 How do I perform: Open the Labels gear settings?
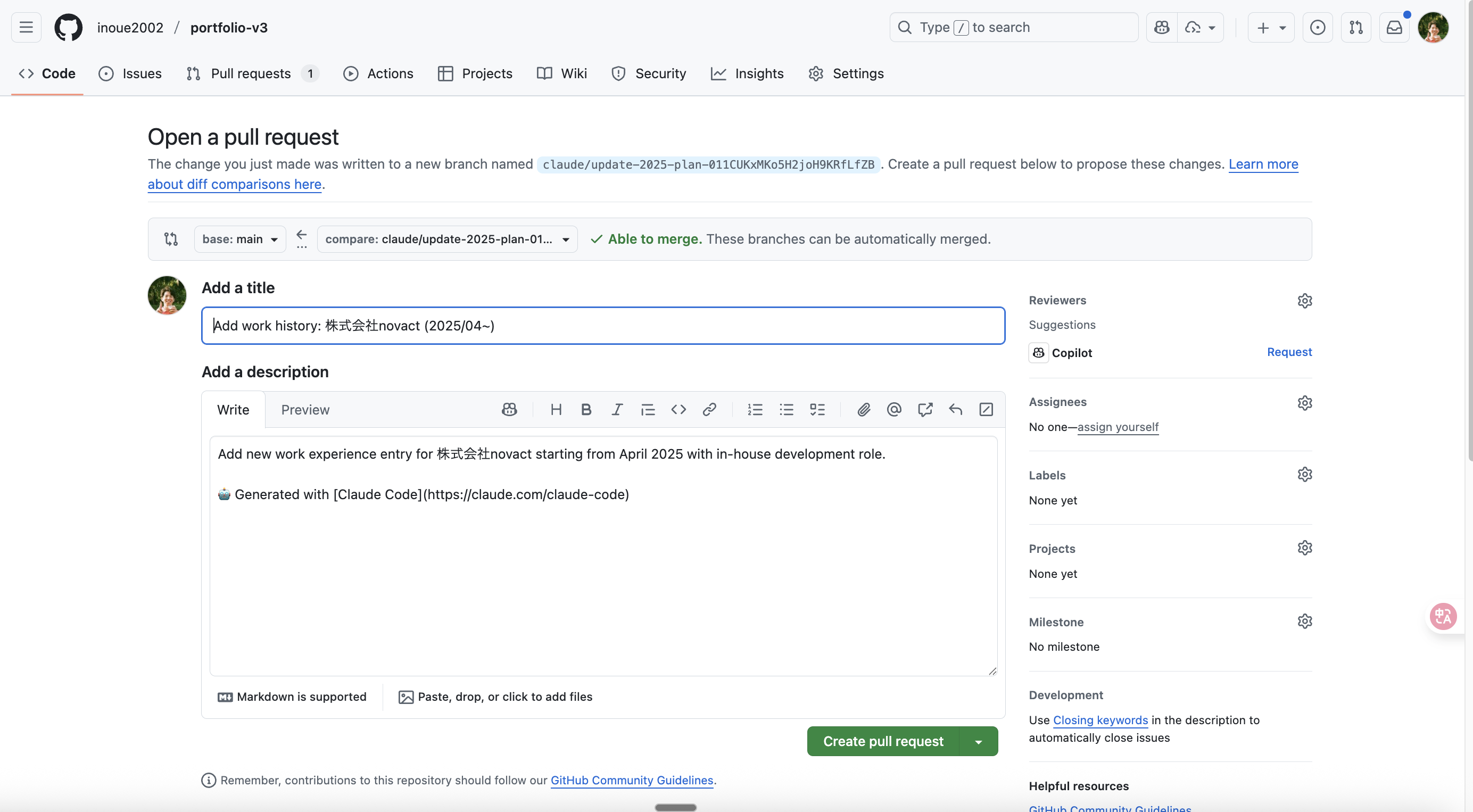tap(1304, 475)
